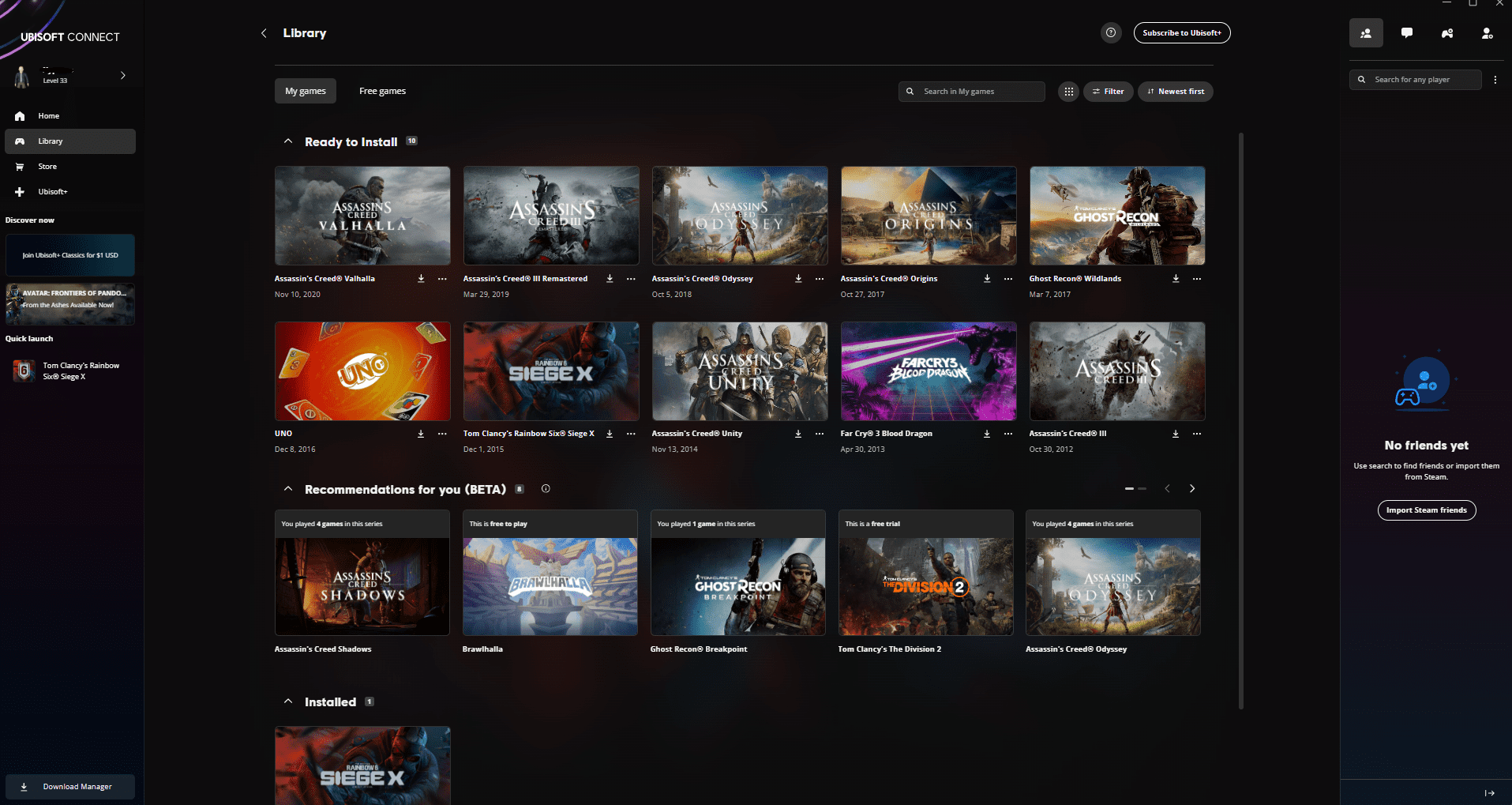
Task: Open the Store from the sidebar
Action: (x=47, y=166)
